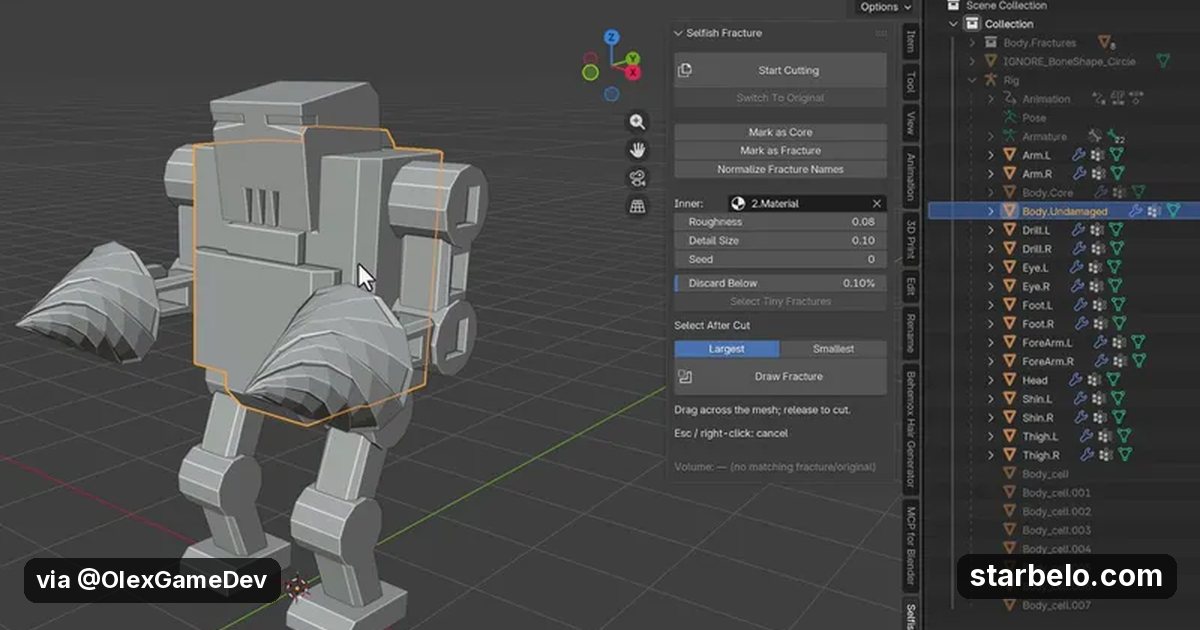The image size is (1200, 630).
Task: Select the Thigh.R object in outliner
Action: pos(1040,455)
